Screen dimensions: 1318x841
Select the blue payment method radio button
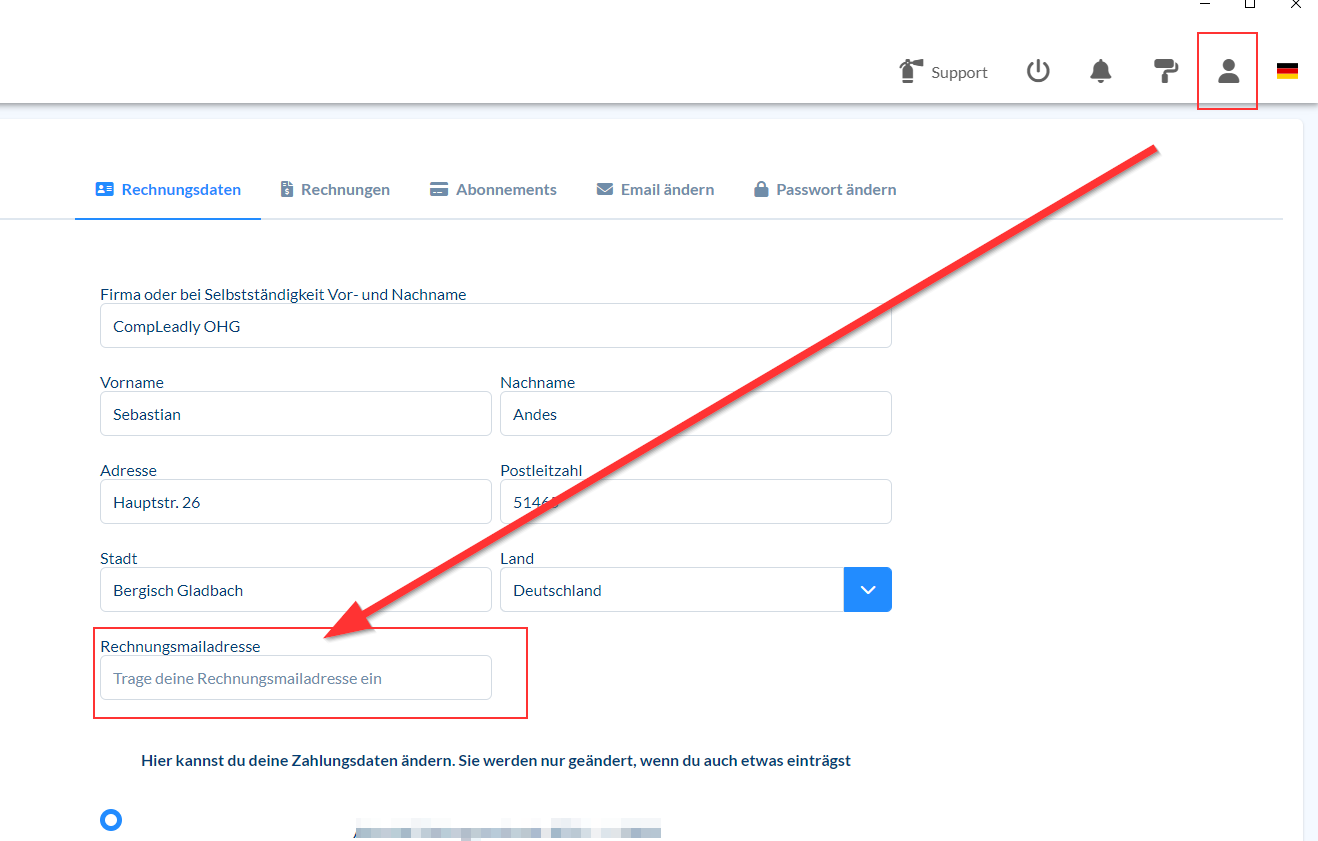(111, 820)
